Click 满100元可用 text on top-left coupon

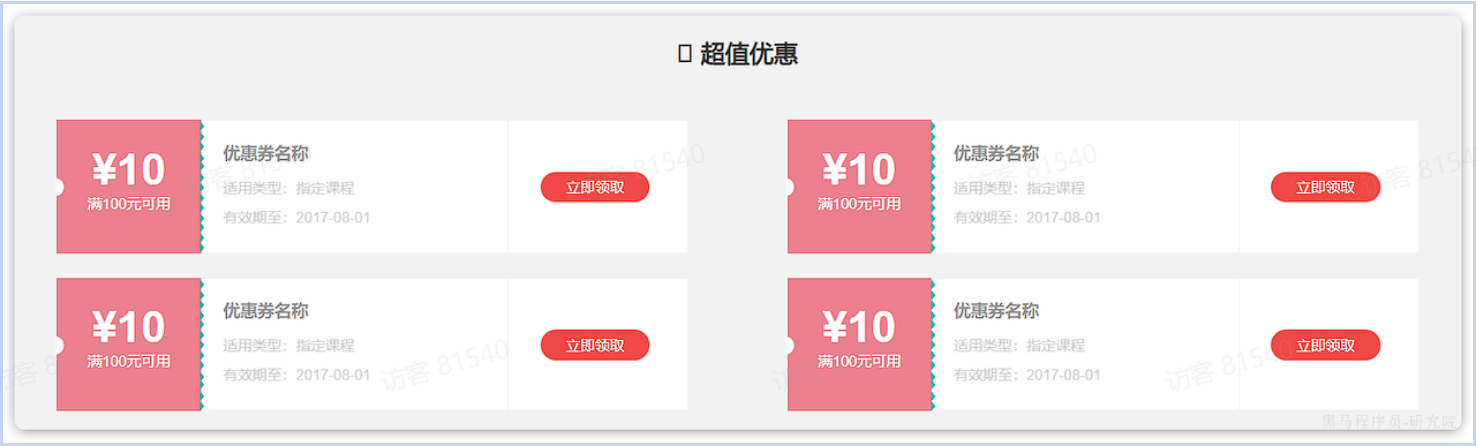[129, 204]
